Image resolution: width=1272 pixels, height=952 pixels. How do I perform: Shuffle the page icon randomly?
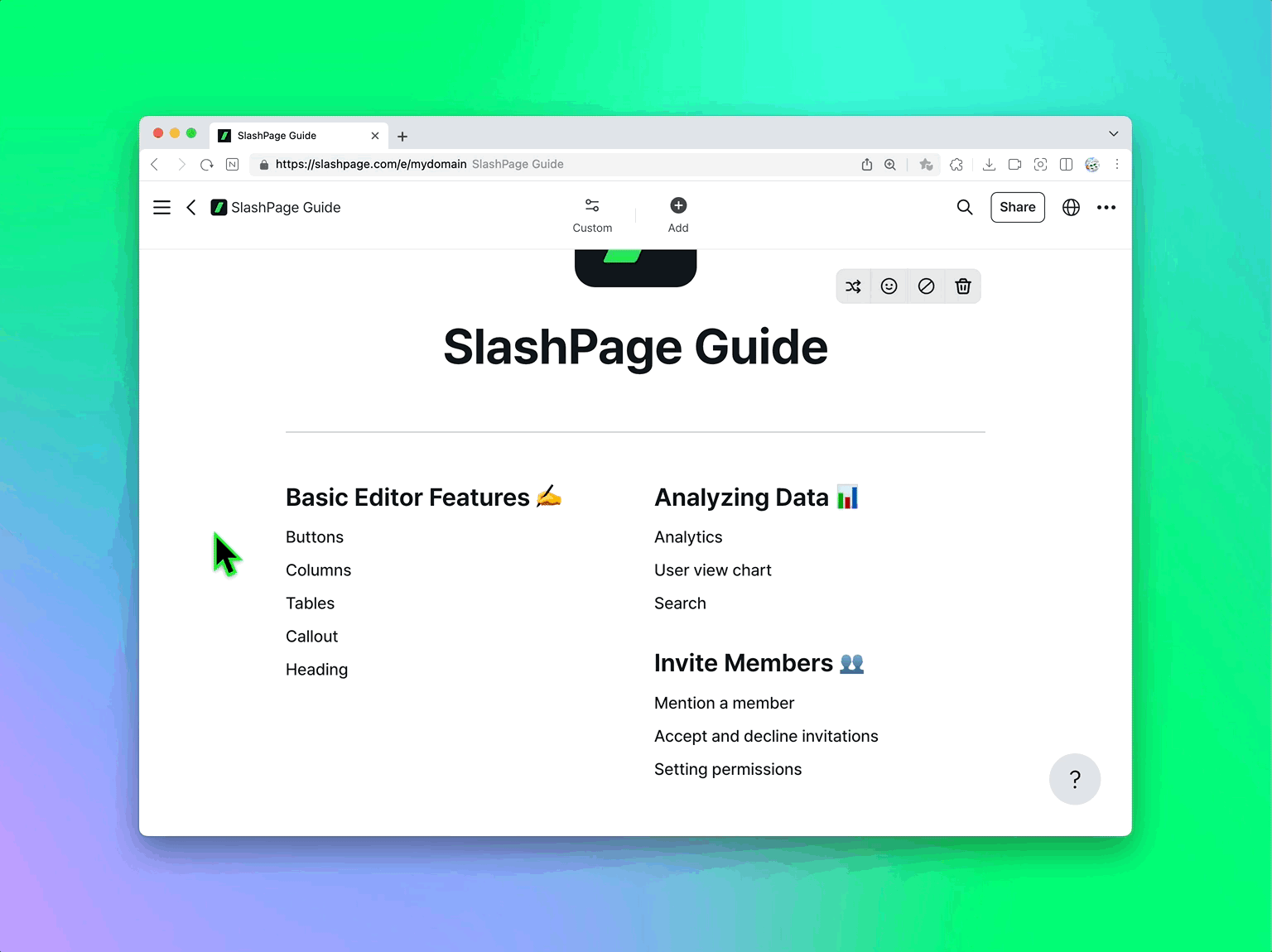(x=854, y=286)
